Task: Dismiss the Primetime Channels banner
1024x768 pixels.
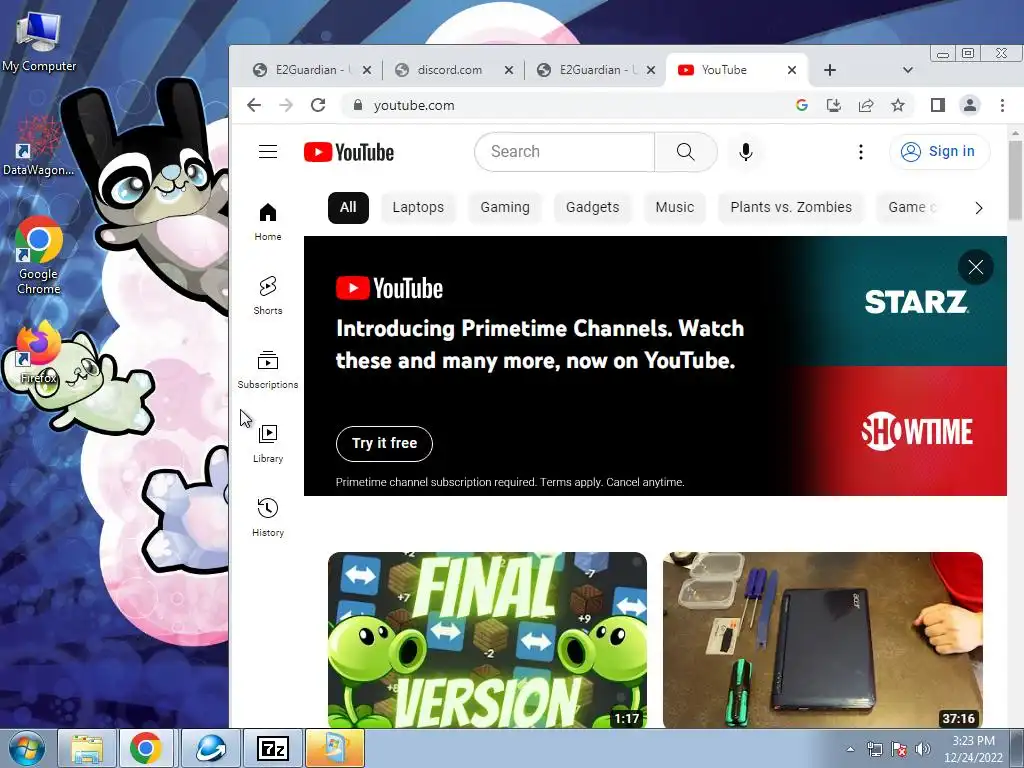Action: 976,267
